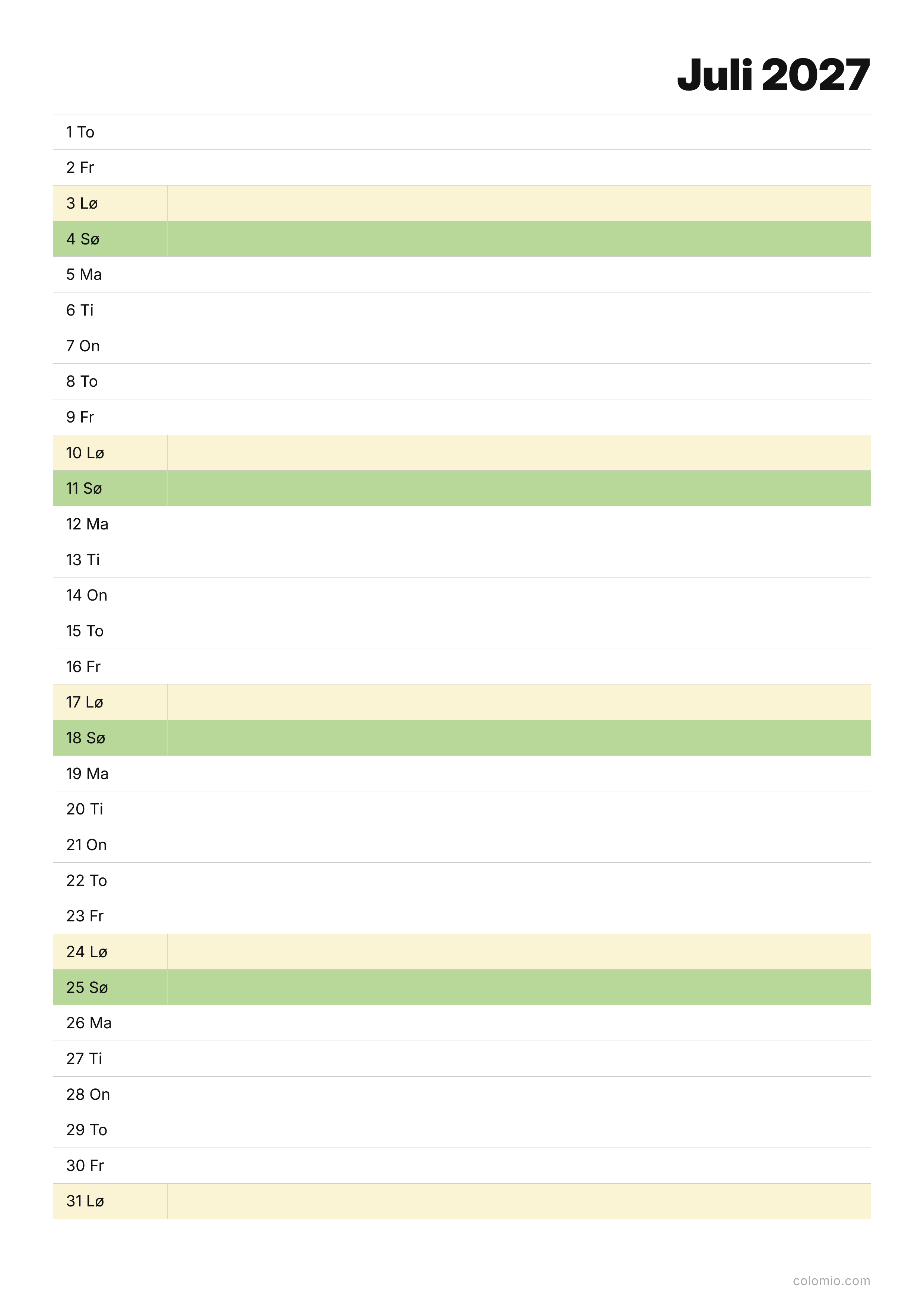This screenshot has width=924, height=1307.
Task: Select the 18 Sø Sunday row
Action: (461, 738)
